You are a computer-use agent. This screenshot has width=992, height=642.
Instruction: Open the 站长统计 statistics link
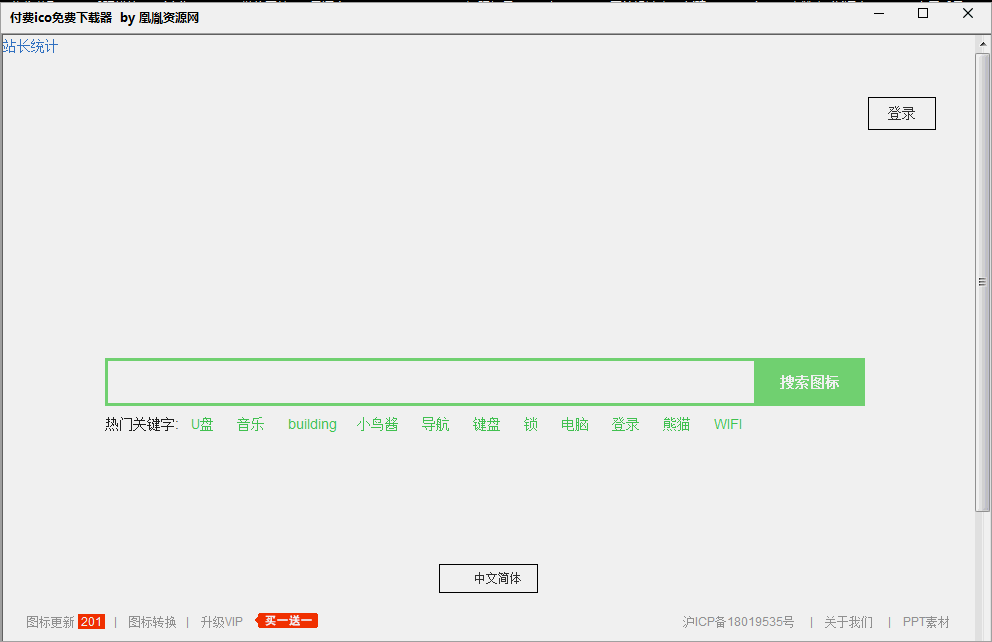31,46
